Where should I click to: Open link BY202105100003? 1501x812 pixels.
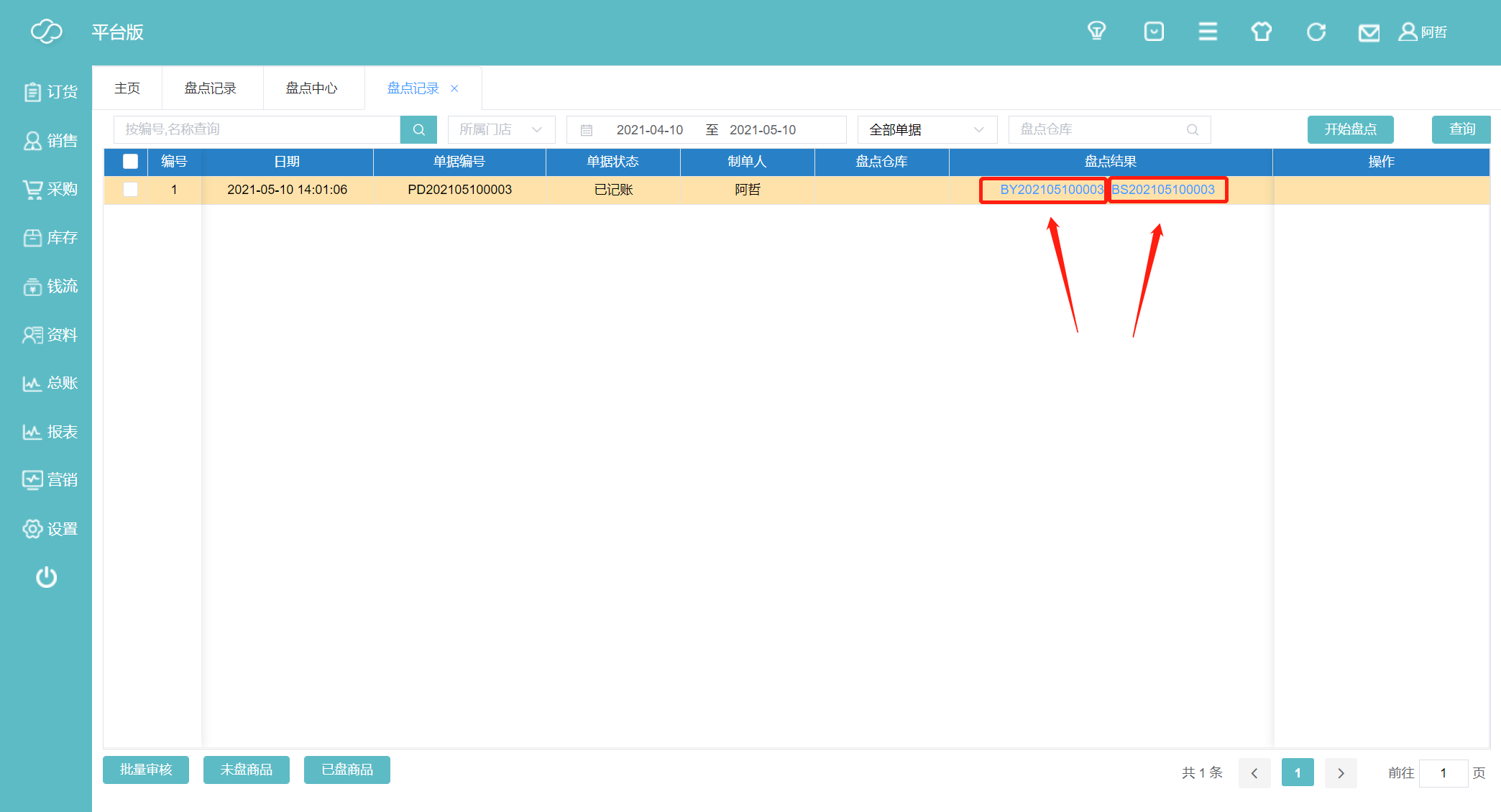[x=1051, y=190]
